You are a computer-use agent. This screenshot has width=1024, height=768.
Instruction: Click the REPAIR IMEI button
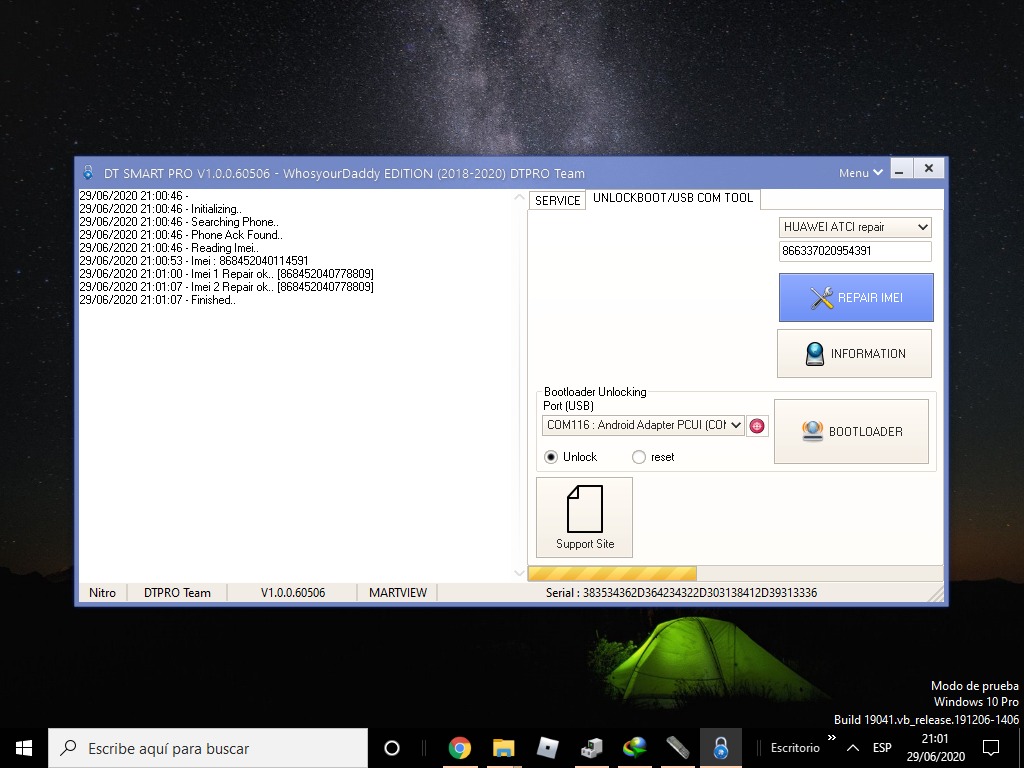[x=856, y=298]
